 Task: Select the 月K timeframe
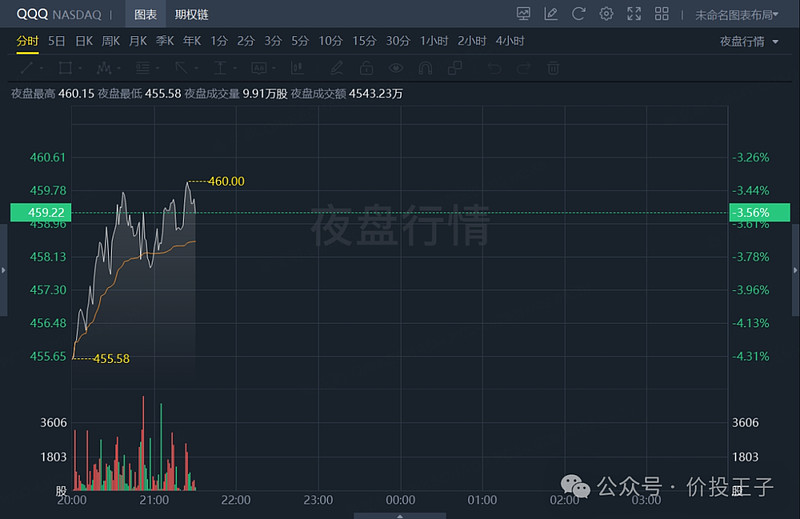point(138,41)
